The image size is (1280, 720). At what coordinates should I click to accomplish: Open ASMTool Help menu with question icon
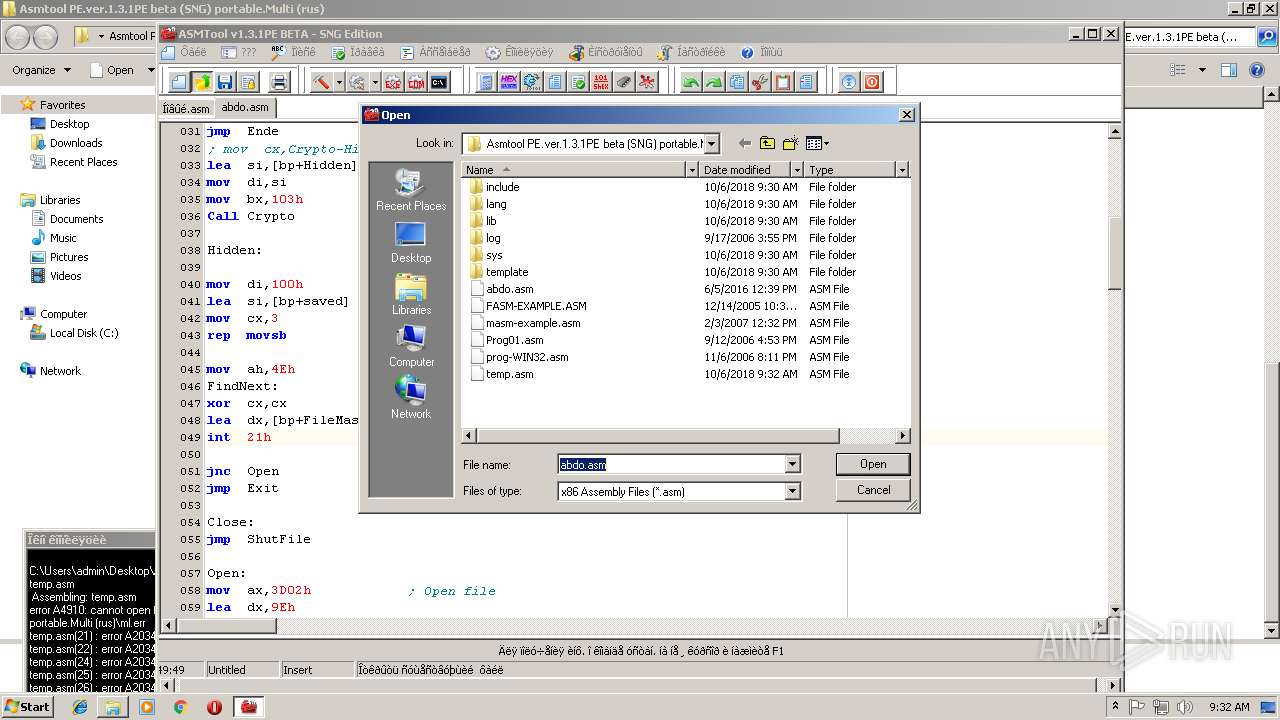pyautogui.click(x=762, y=52)
